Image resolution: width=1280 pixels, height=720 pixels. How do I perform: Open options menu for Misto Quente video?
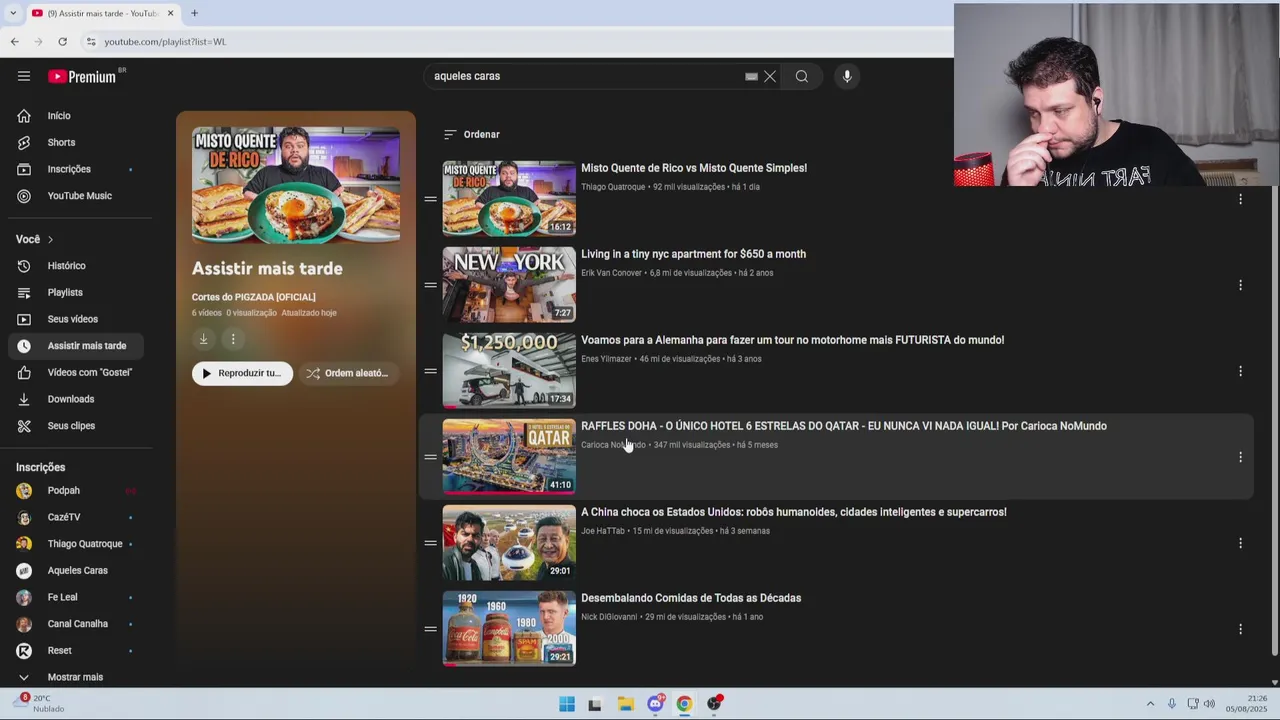click(1240, 199)
